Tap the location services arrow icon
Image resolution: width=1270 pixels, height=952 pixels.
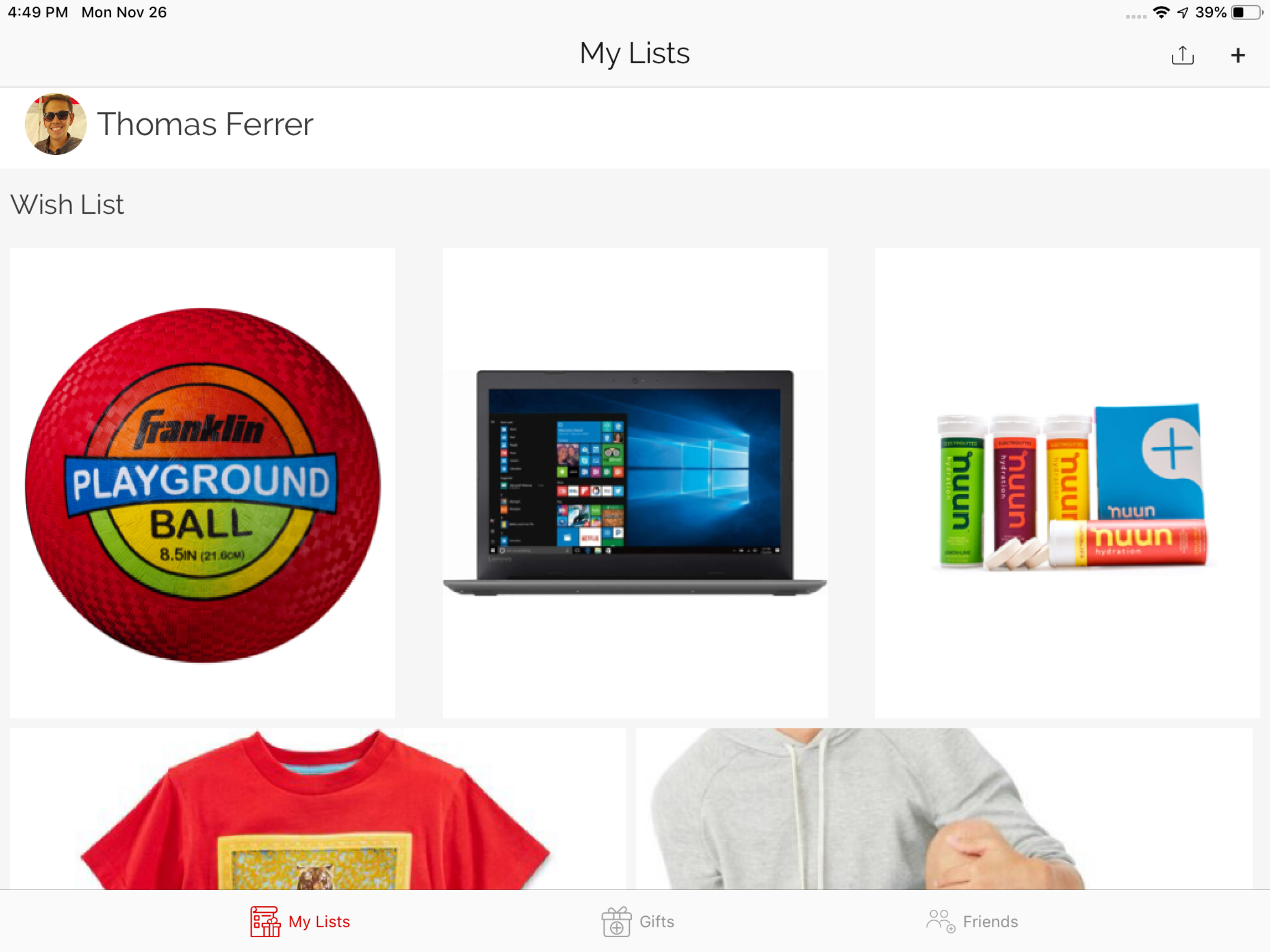tap(1182, 12)
